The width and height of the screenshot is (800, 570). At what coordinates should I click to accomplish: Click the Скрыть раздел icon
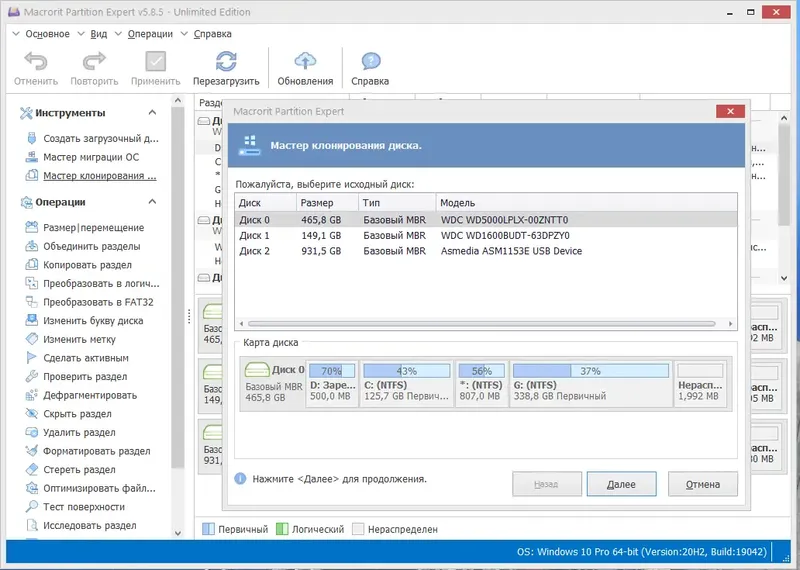[32, 413]
